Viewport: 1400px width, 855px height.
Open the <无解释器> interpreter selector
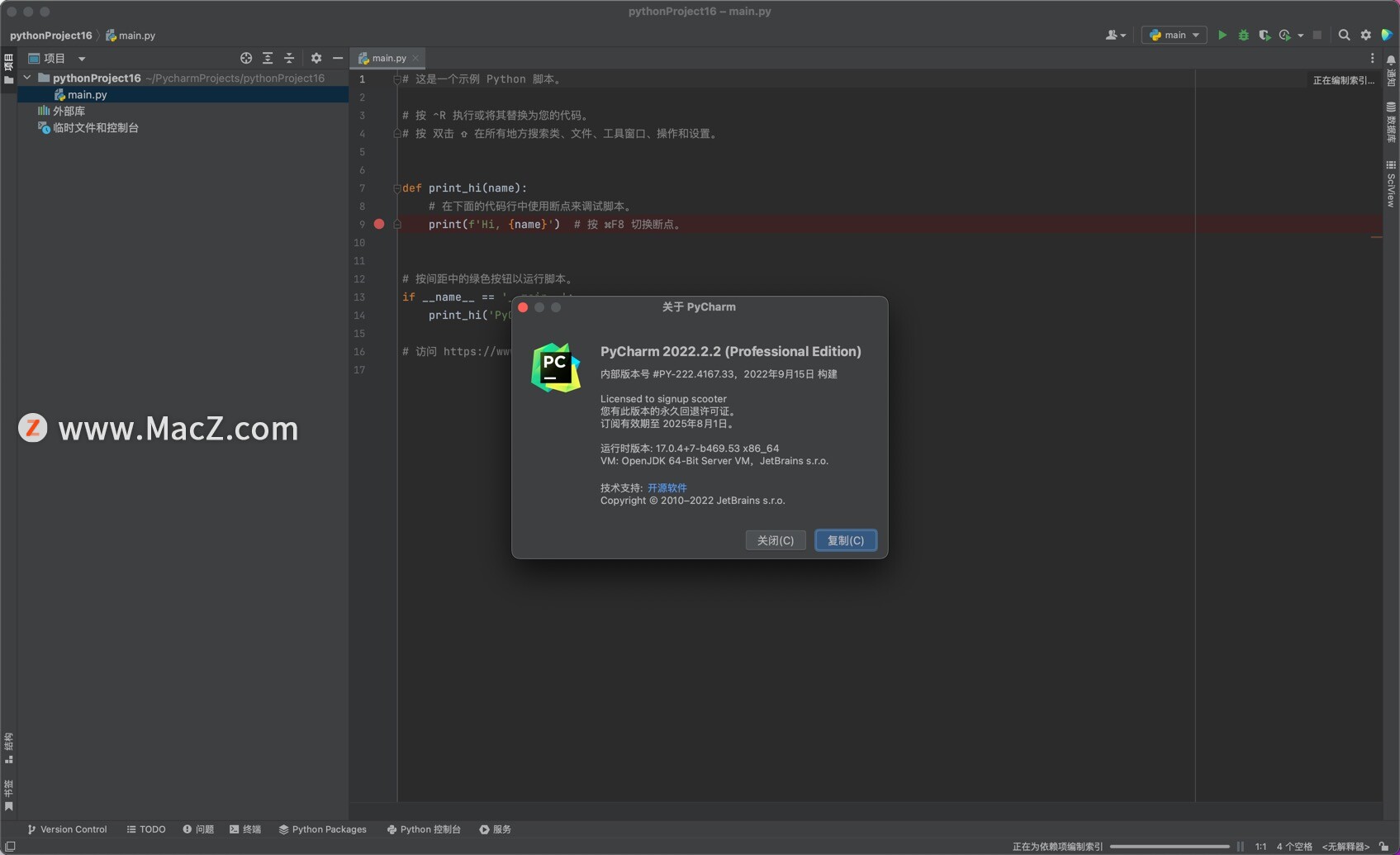click(x=1345, y=847)
